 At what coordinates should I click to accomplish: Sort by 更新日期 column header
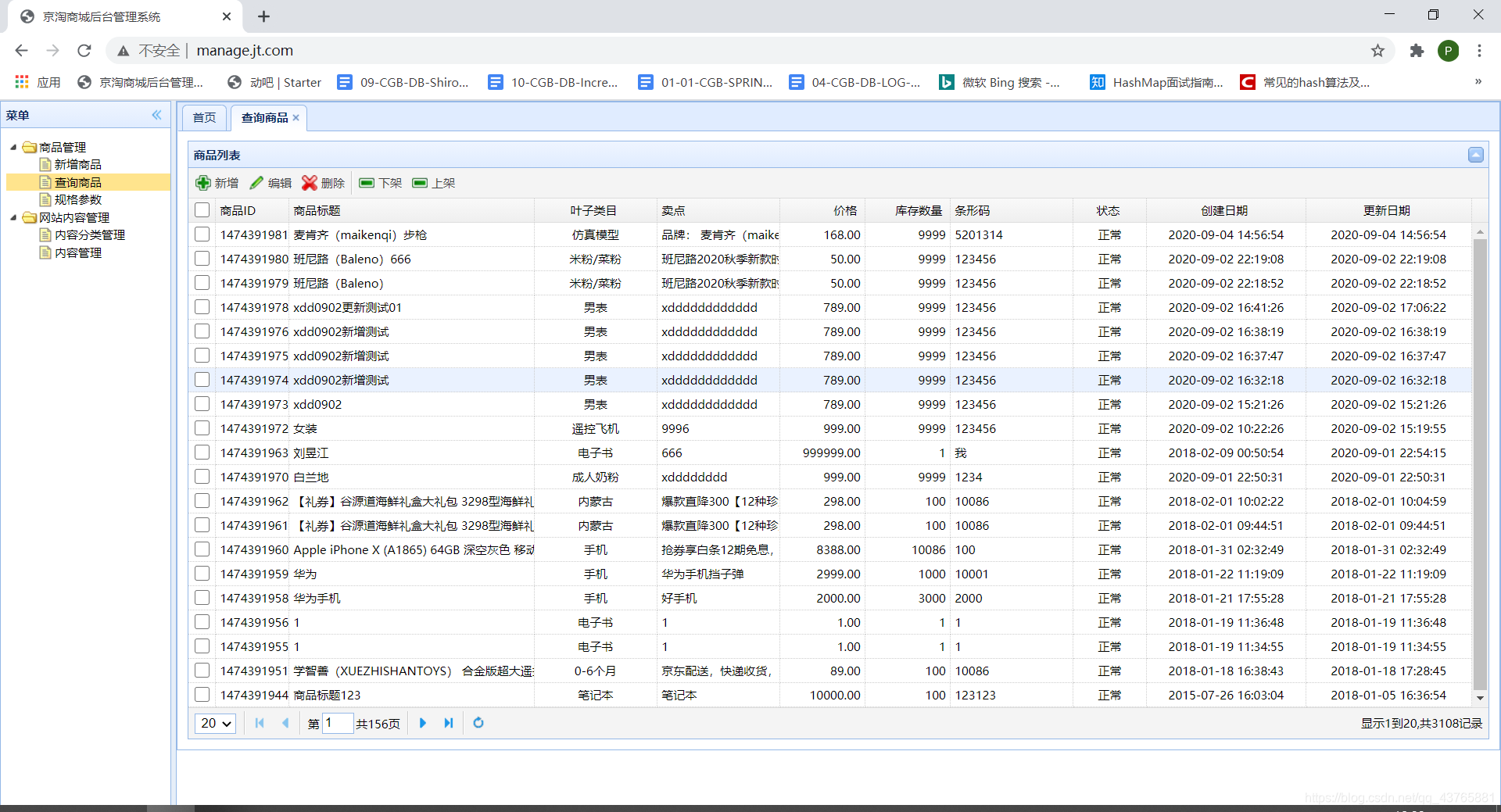pos(1388,210)
